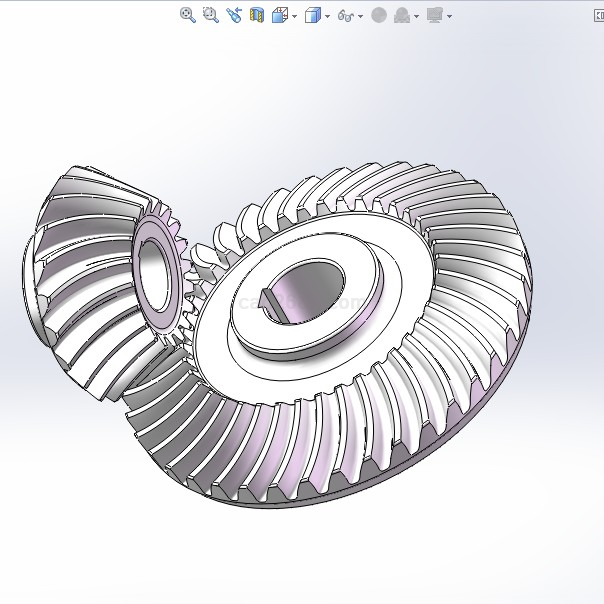Viewport: 604px width, 604px height.
Task: Open the Apply Scene dropdown arrow
Action: [x=416, y=16]
